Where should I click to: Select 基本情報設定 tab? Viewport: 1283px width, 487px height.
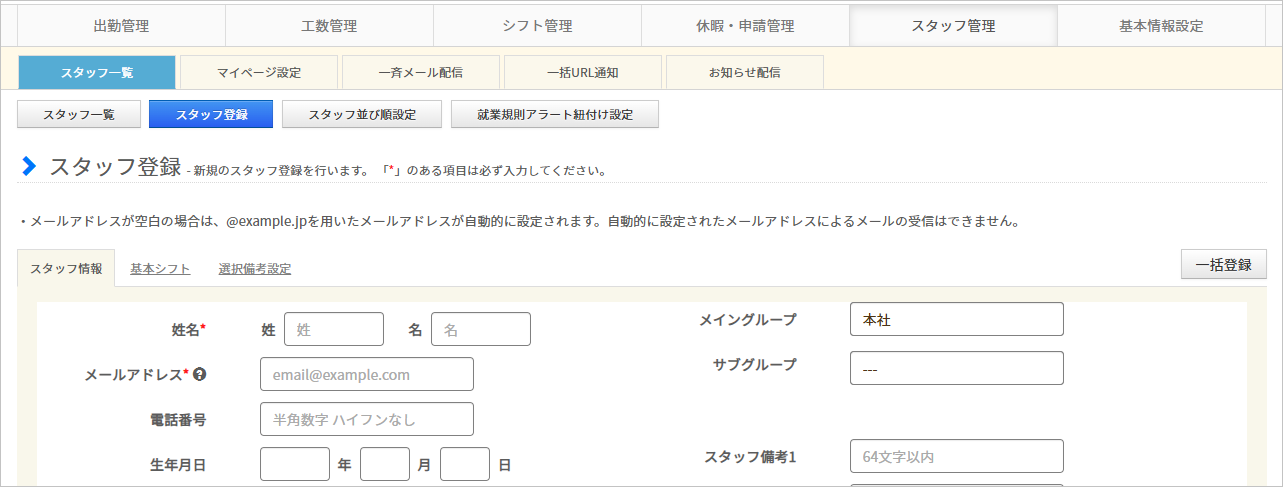tap(1161, 26)
